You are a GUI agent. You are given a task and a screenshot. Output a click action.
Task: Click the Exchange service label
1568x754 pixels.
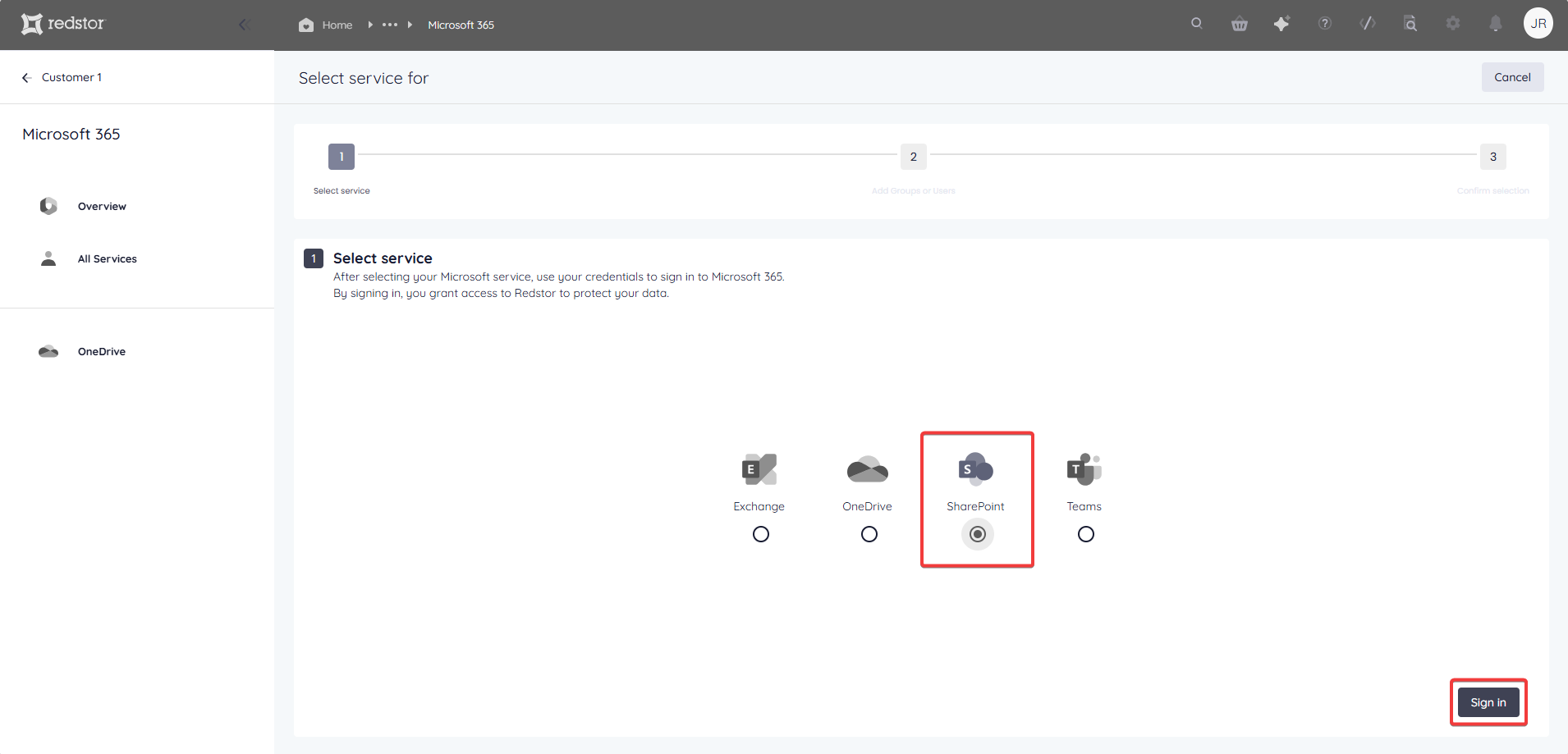point(759,507)
